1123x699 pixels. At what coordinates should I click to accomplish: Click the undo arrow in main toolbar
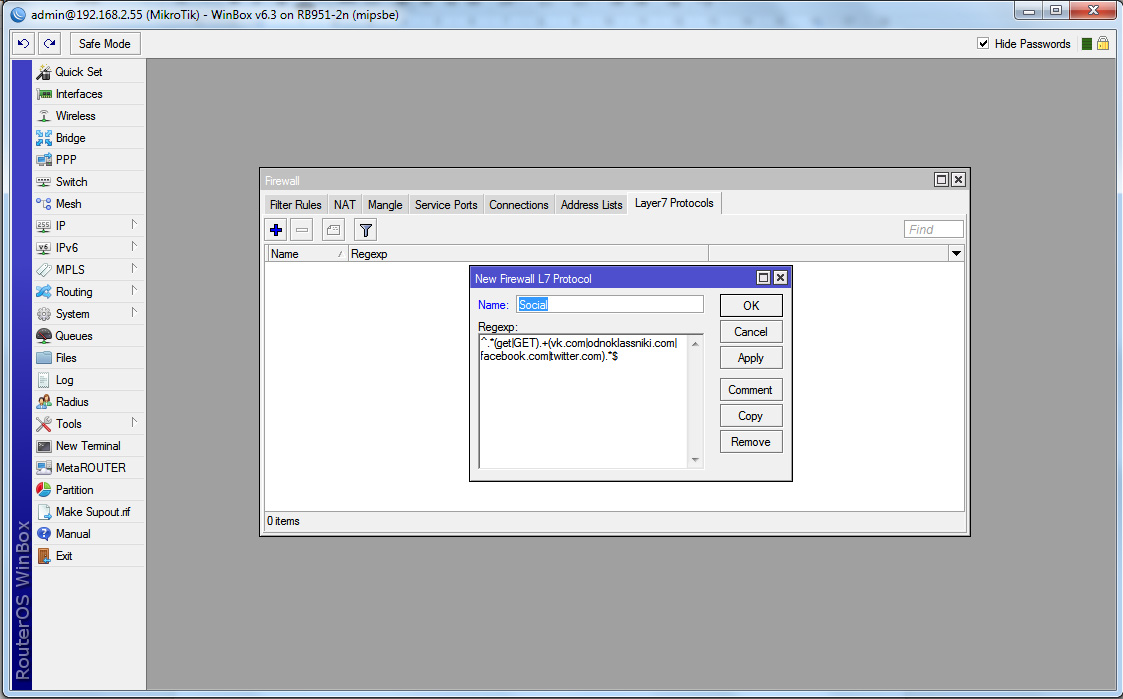24,44
